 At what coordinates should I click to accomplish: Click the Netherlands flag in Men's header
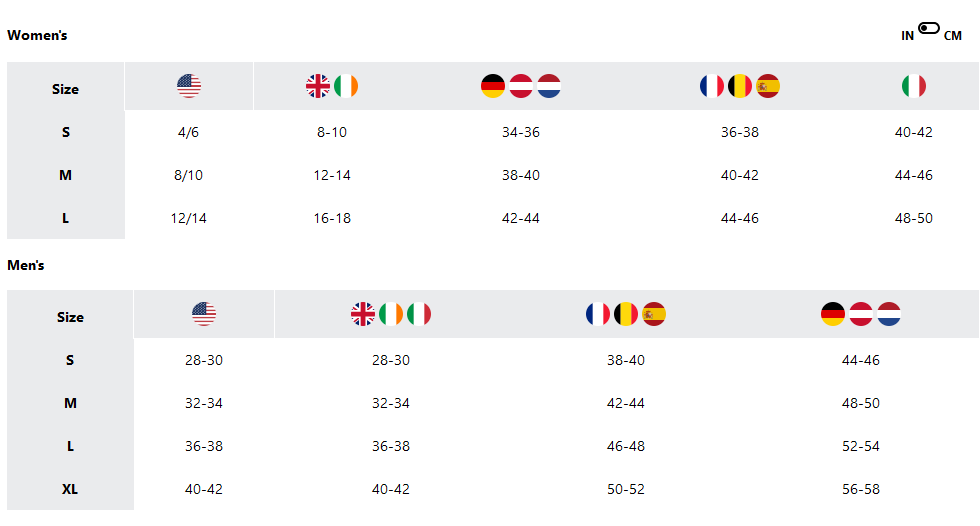point(889,314)
